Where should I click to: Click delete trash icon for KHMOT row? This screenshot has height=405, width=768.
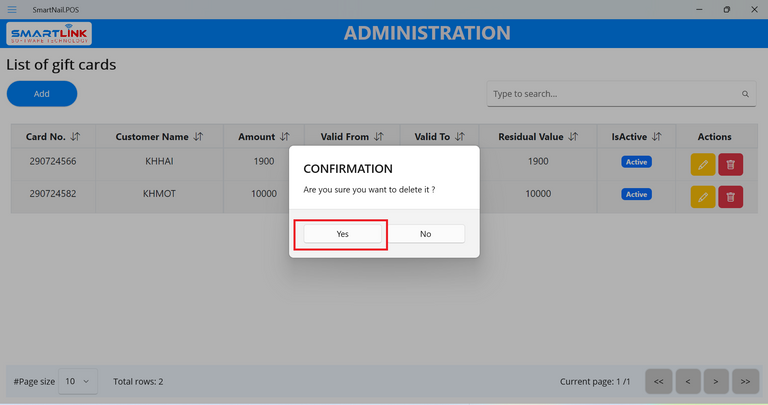tap(731, 196)
